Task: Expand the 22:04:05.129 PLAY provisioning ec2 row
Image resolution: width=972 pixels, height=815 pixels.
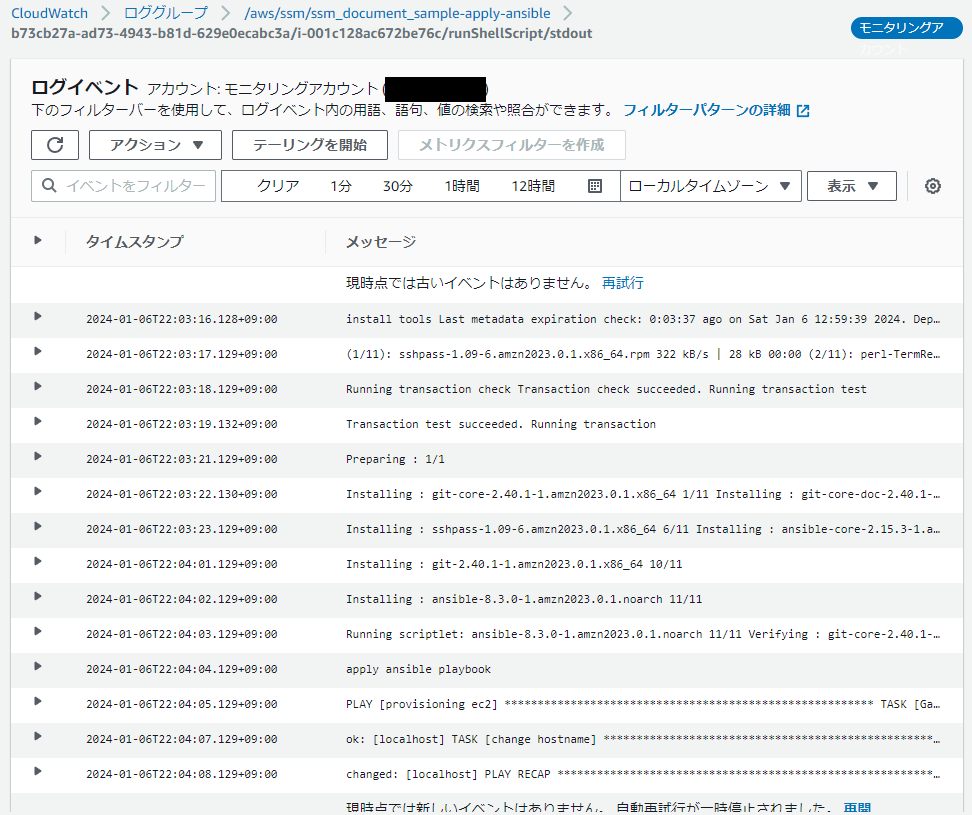Action: pyautogui.click(x=38, y=702)
